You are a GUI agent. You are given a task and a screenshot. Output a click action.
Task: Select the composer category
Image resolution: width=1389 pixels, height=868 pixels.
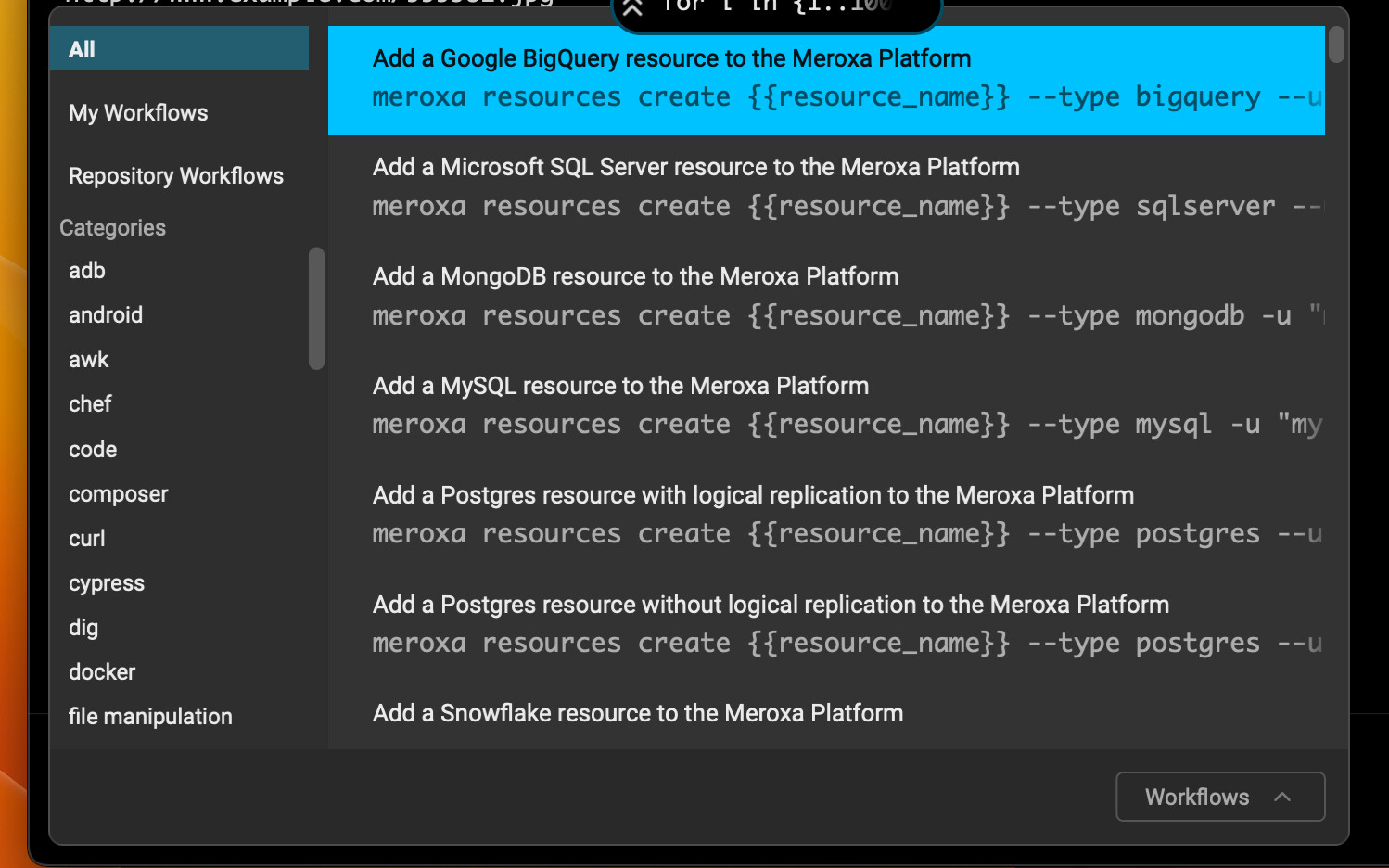coord(119,494)
